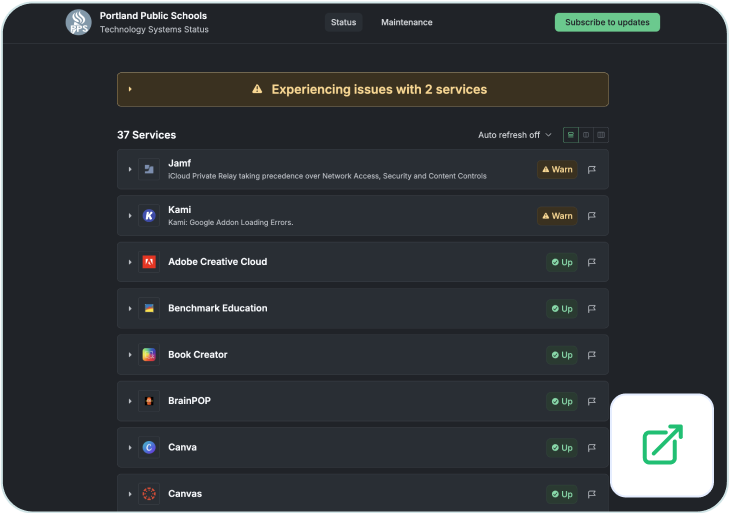Click the Adobe Creative Cloud icon
729x513 pixels.
coord(149,262)
